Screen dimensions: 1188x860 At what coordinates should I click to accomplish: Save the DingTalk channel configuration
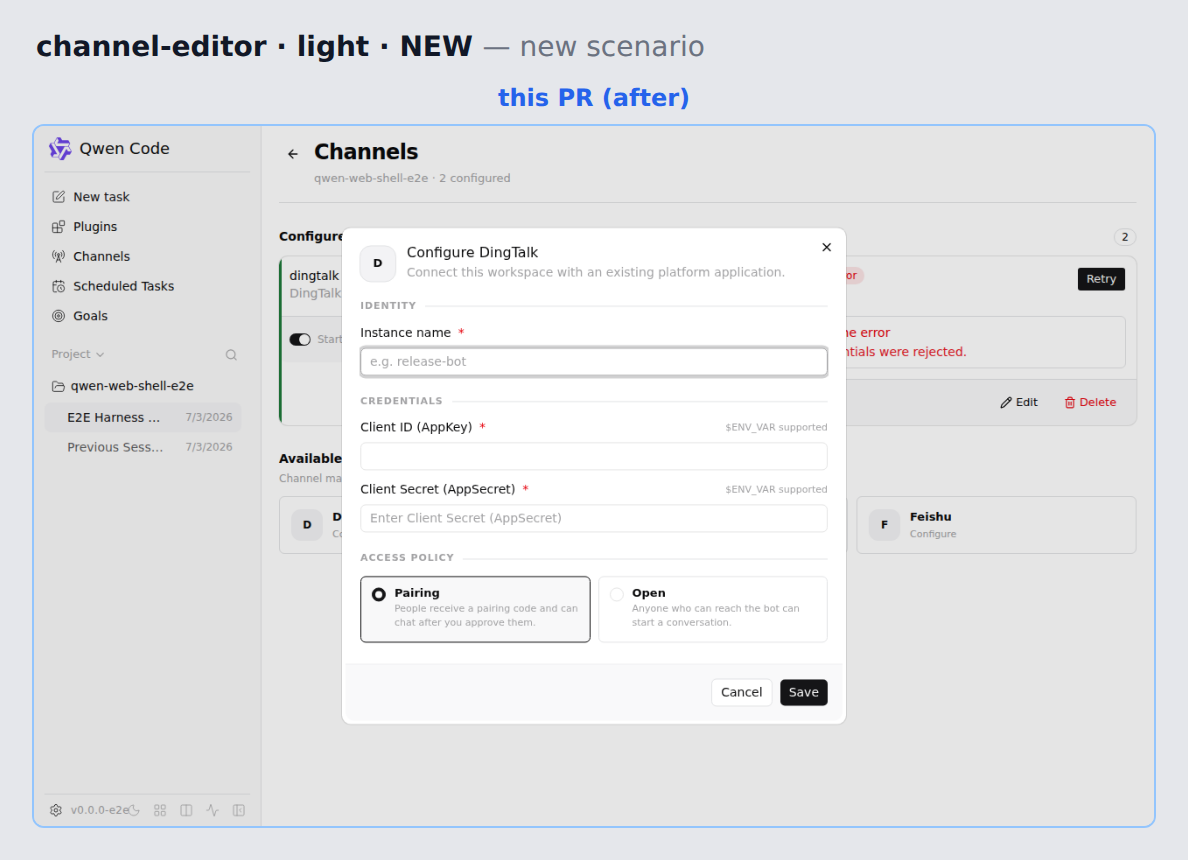click(x=803, y=692)
